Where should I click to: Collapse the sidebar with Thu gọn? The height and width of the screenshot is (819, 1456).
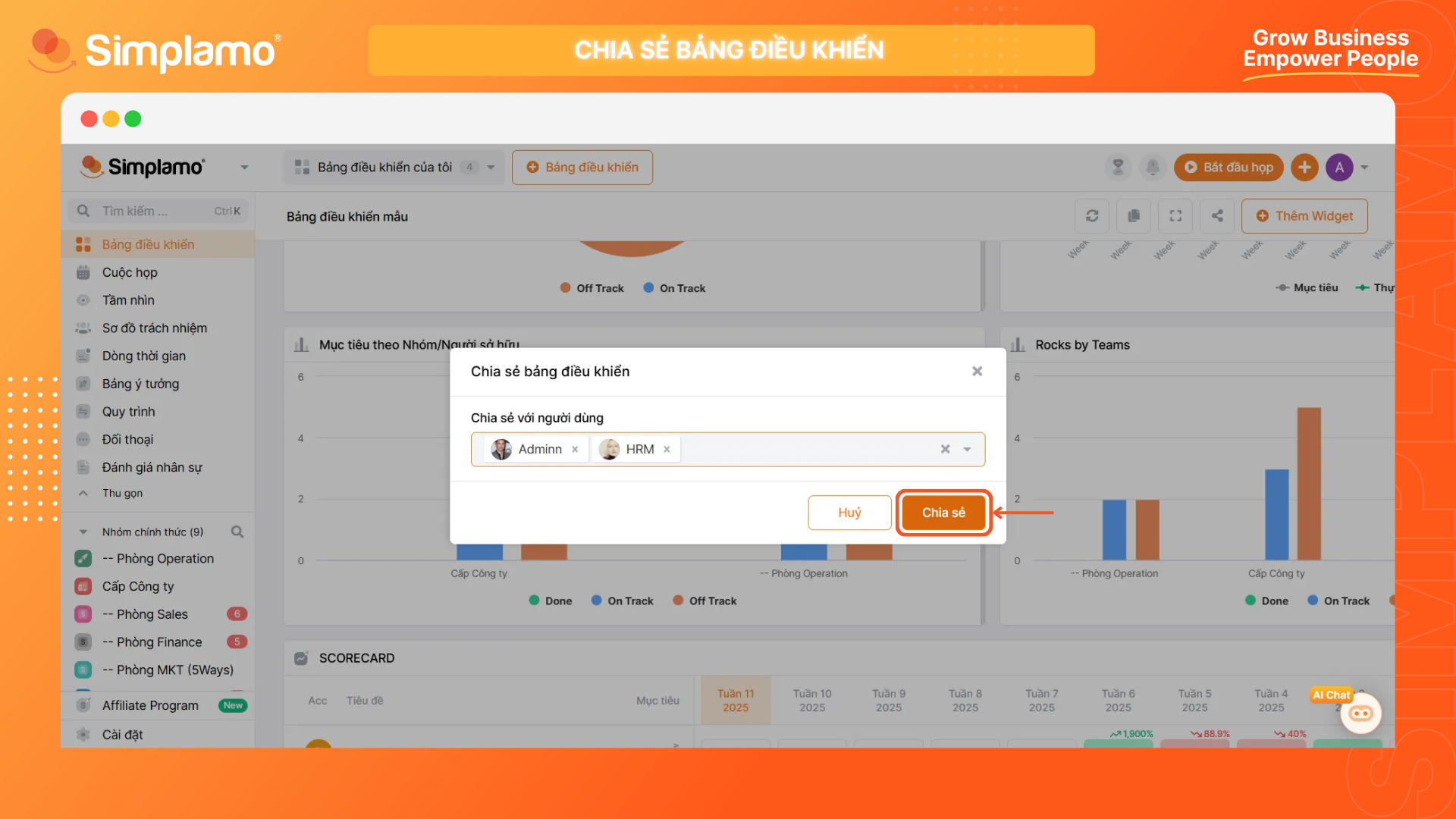pos(121,493)
